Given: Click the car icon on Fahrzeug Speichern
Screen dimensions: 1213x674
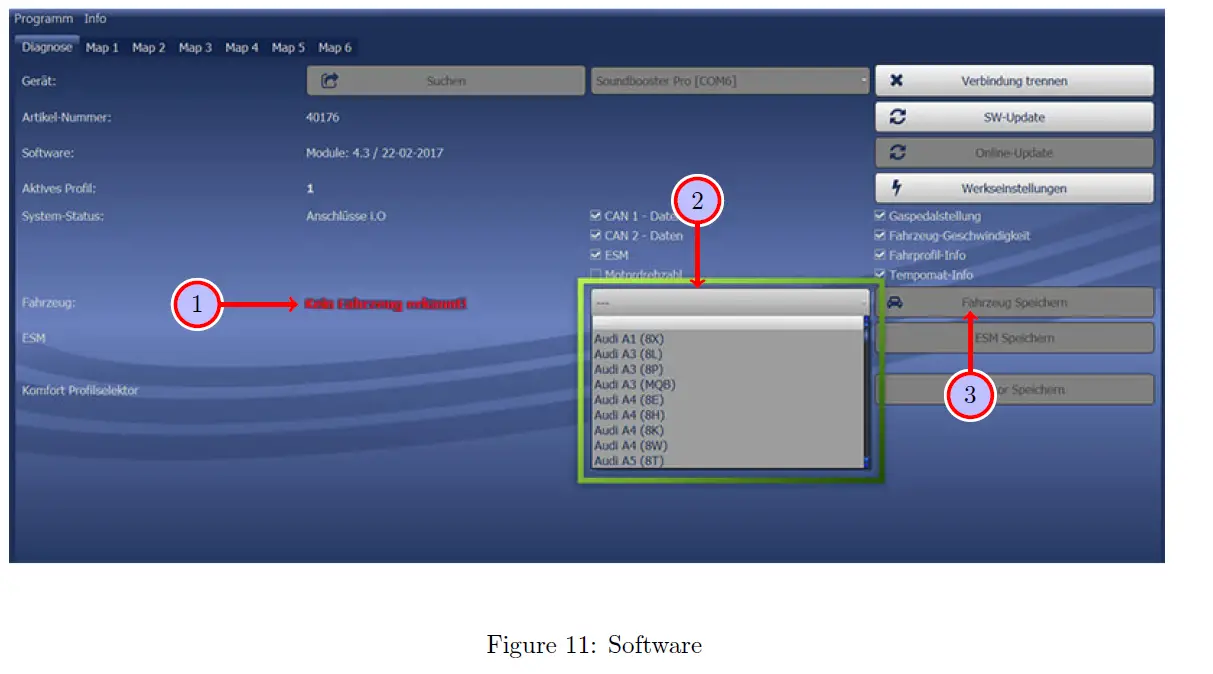Looking at the screenshot, I should [x=896, y=302].
